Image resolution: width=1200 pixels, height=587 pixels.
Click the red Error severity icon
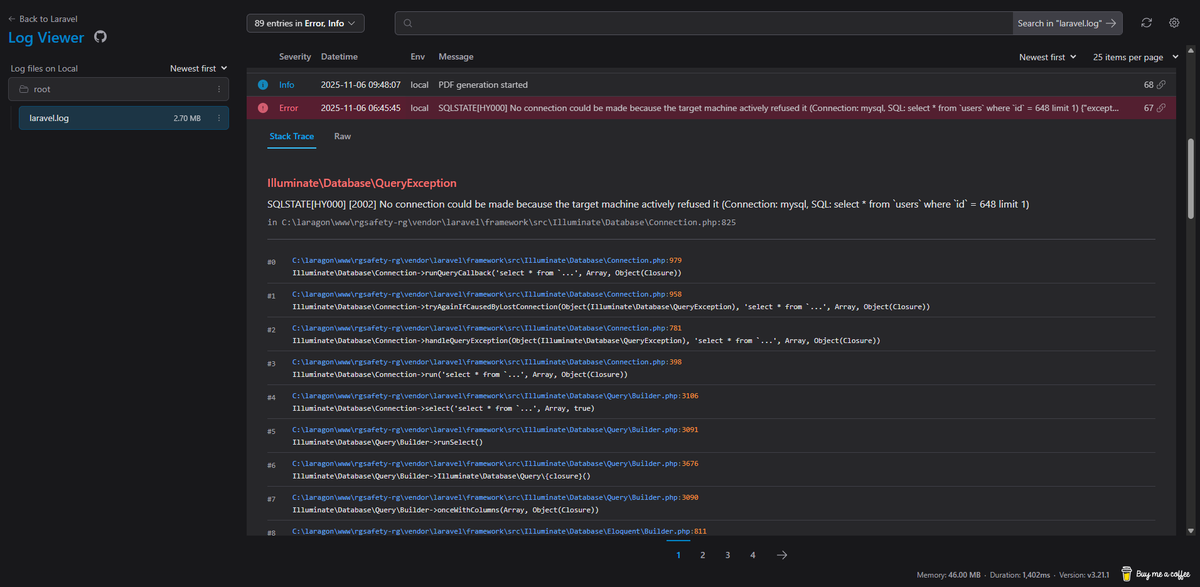tap(263, 107)
